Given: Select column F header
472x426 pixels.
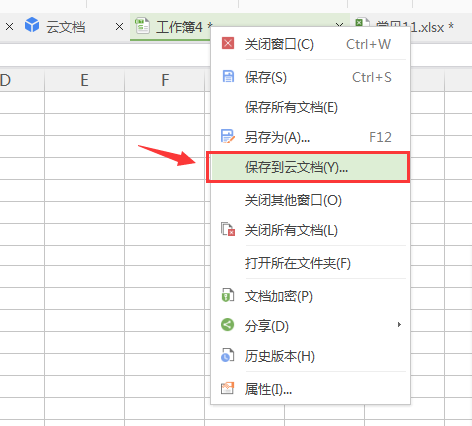Looking at the screenshot, I should (165, 80).
